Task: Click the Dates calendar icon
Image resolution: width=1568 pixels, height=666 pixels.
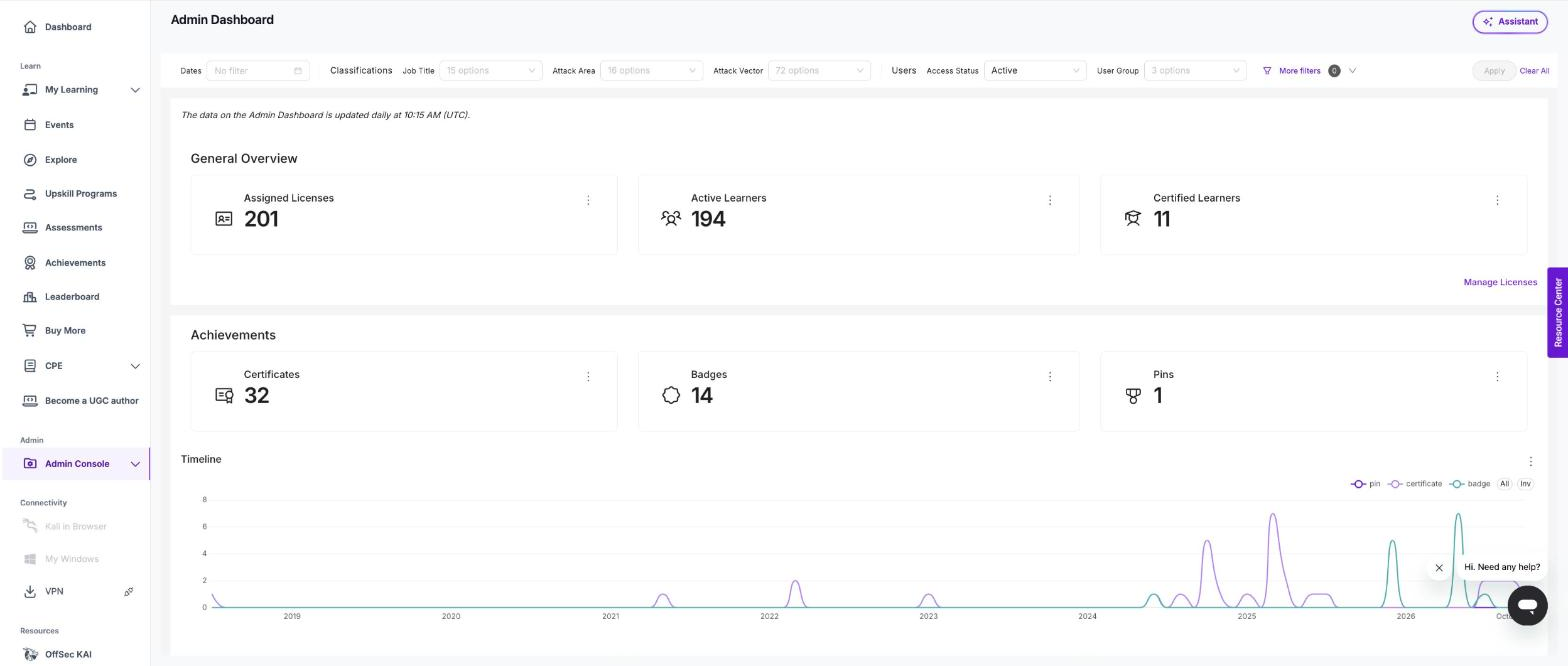Action: coord(298,71)
